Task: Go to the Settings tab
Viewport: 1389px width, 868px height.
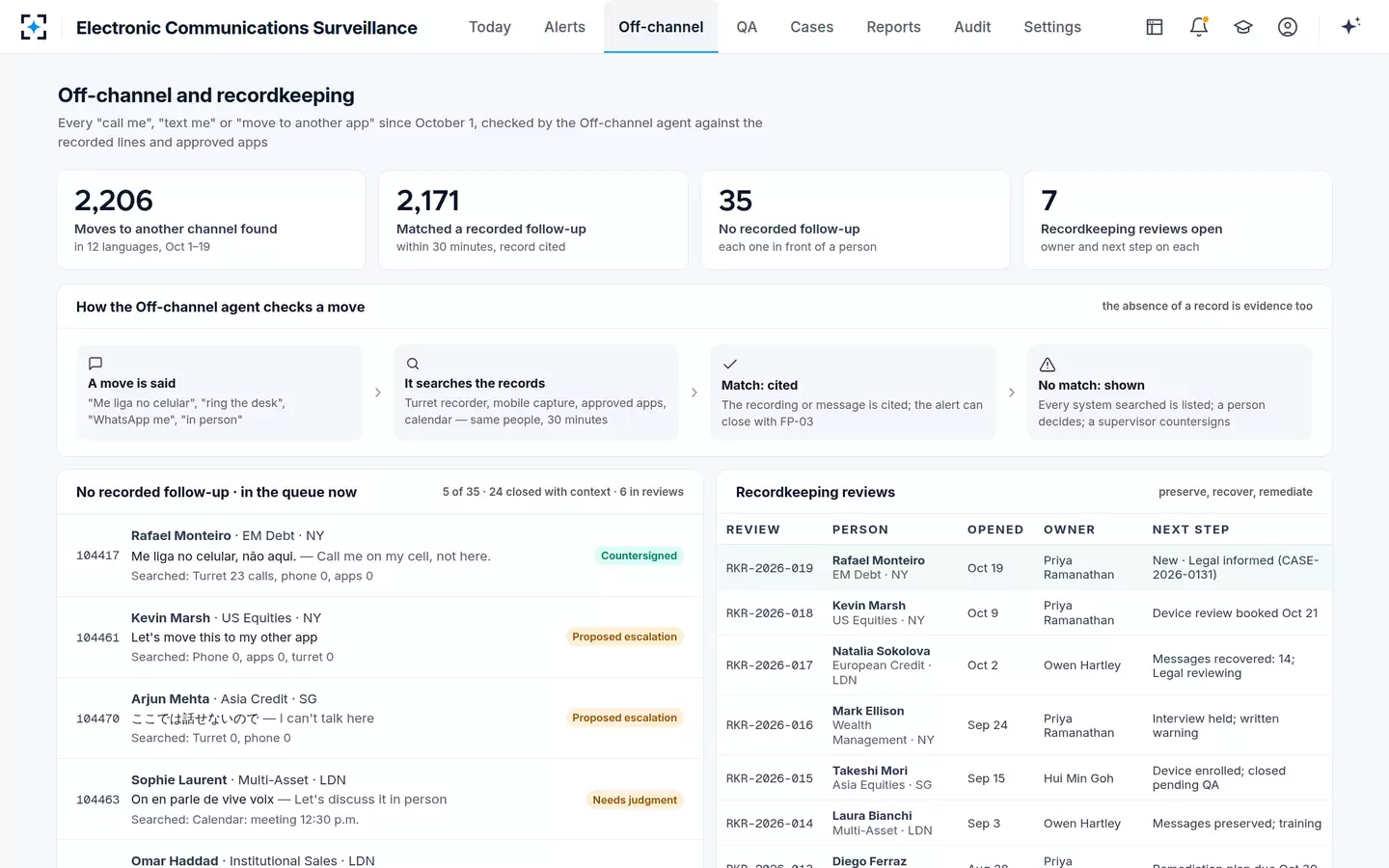Action: pos(1052,27)
